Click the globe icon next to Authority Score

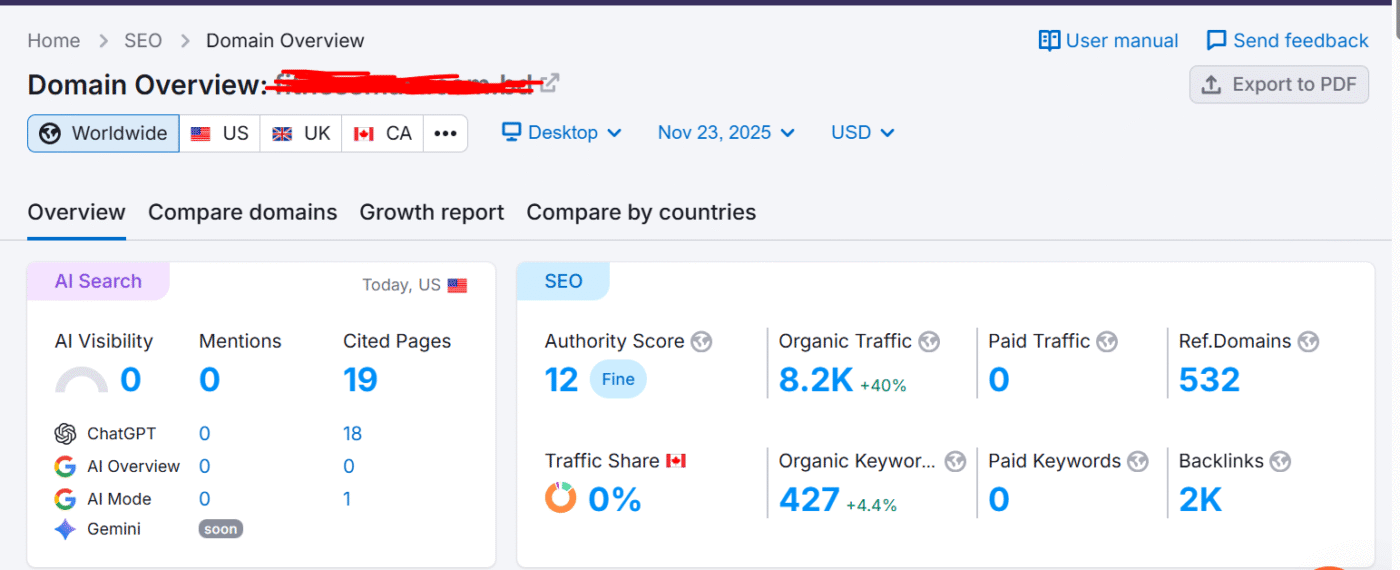tap(701, 342)
